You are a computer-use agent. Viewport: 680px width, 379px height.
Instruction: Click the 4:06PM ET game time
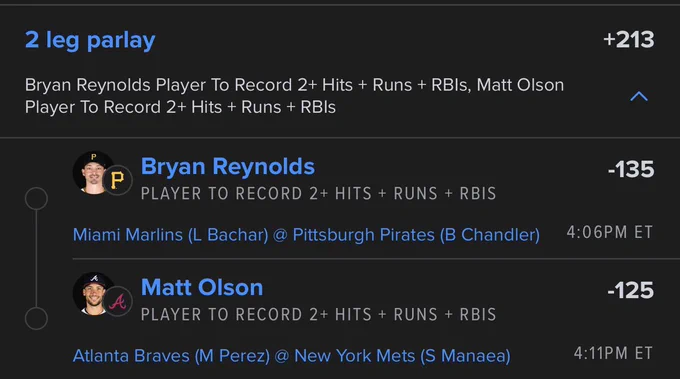[x=609, y=232]
